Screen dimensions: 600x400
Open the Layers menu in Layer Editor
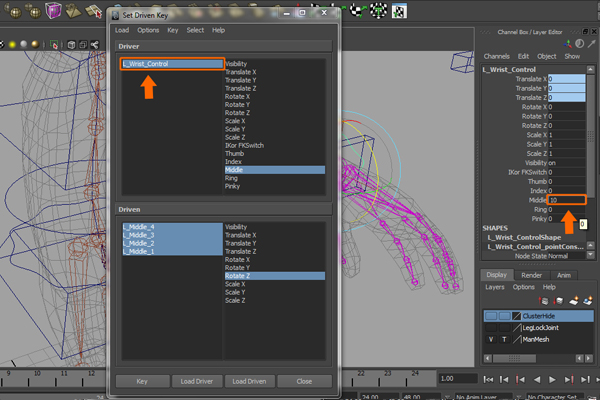tap(495, 287)
